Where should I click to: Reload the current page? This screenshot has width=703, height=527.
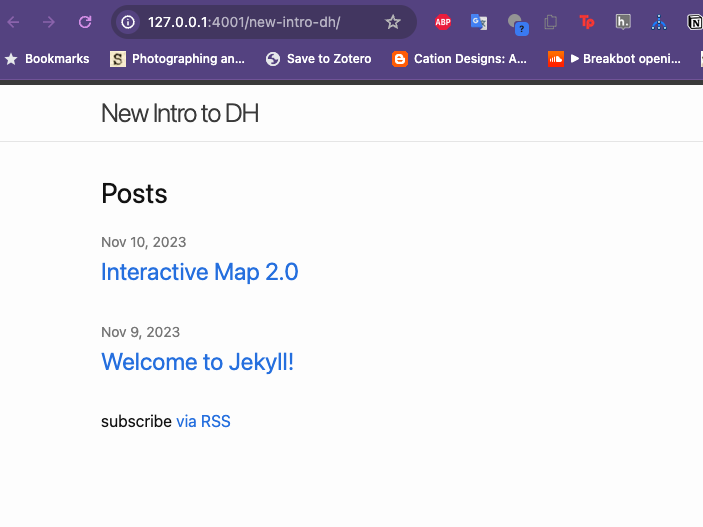pos(85,22)
